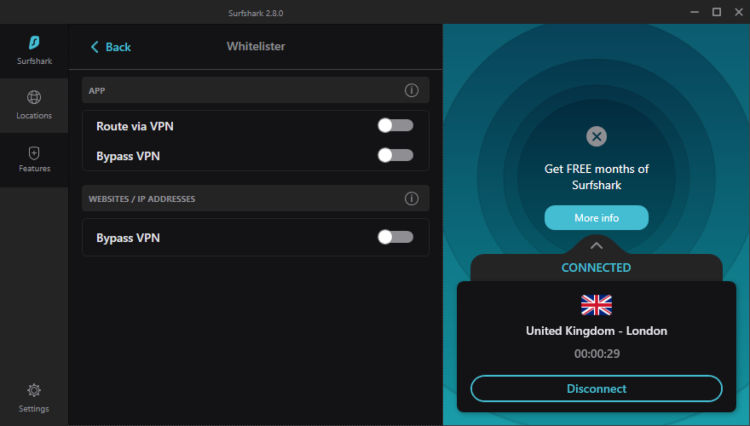Image resolution: width=750 pixels, height=426 pixels.
Task: Dismiss the free months promotion
Action: (596, 136)
